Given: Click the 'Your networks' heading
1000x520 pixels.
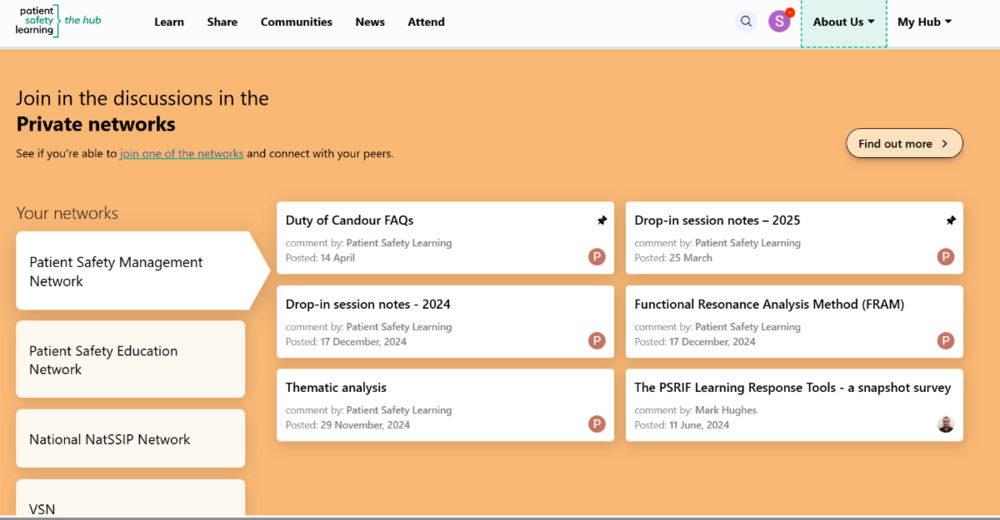Looking at the screenshot, I should point(67,213).
